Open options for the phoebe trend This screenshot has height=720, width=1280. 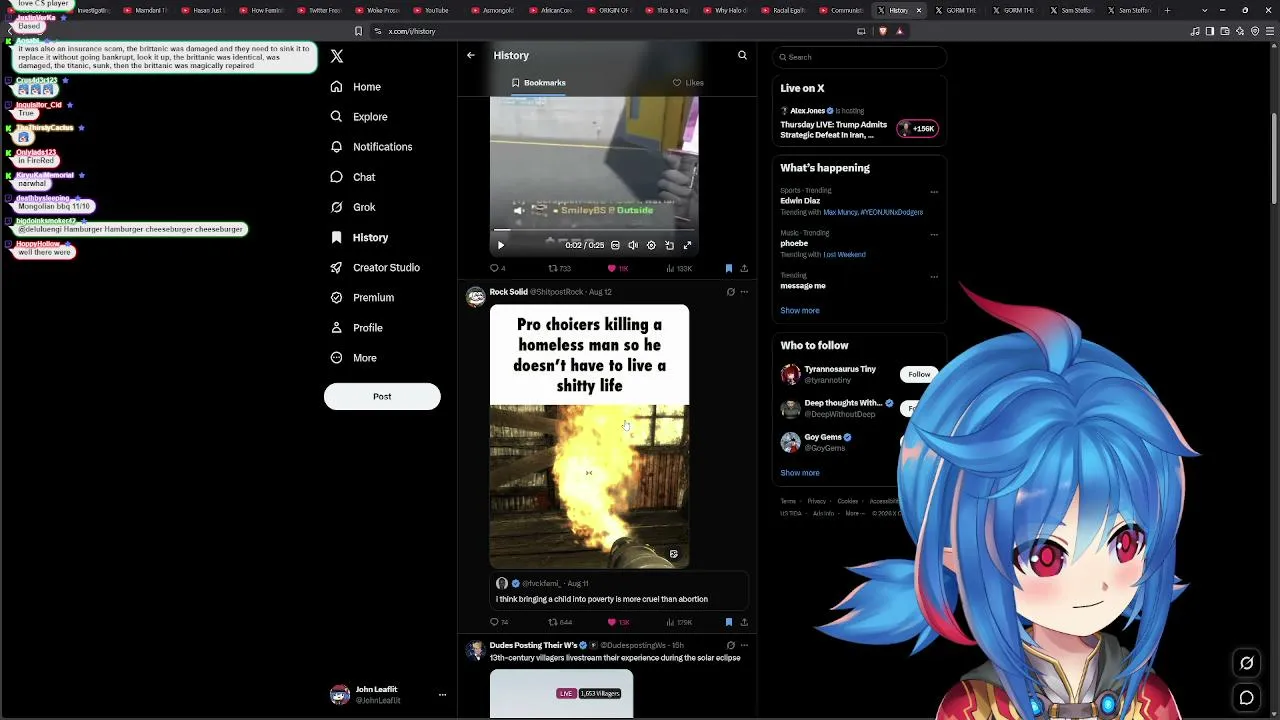[934, 234]
